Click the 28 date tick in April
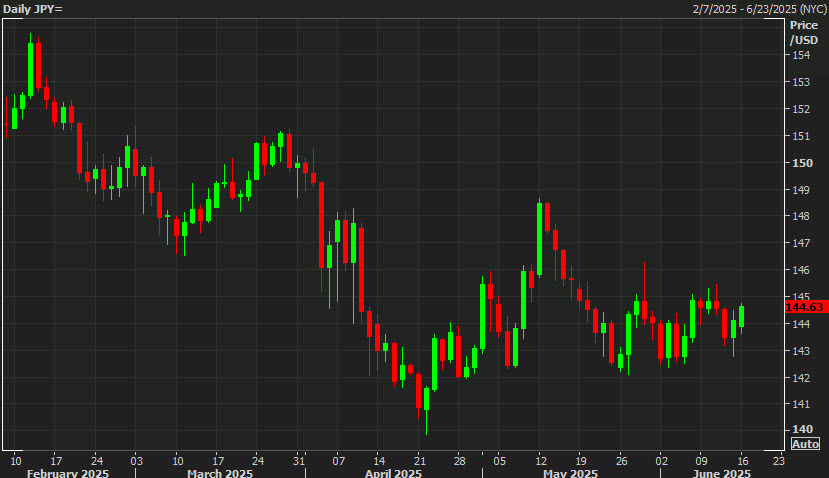 click(459, 461)
